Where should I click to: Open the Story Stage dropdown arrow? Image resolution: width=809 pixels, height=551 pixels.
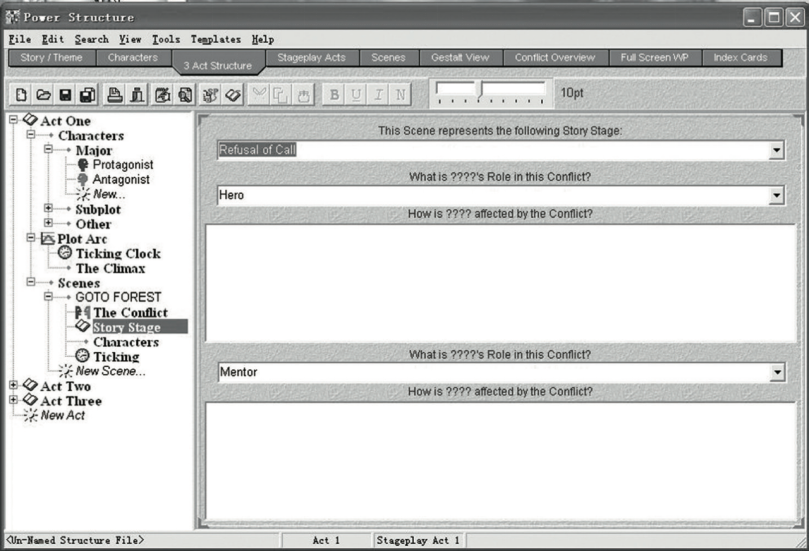(776, 151)
